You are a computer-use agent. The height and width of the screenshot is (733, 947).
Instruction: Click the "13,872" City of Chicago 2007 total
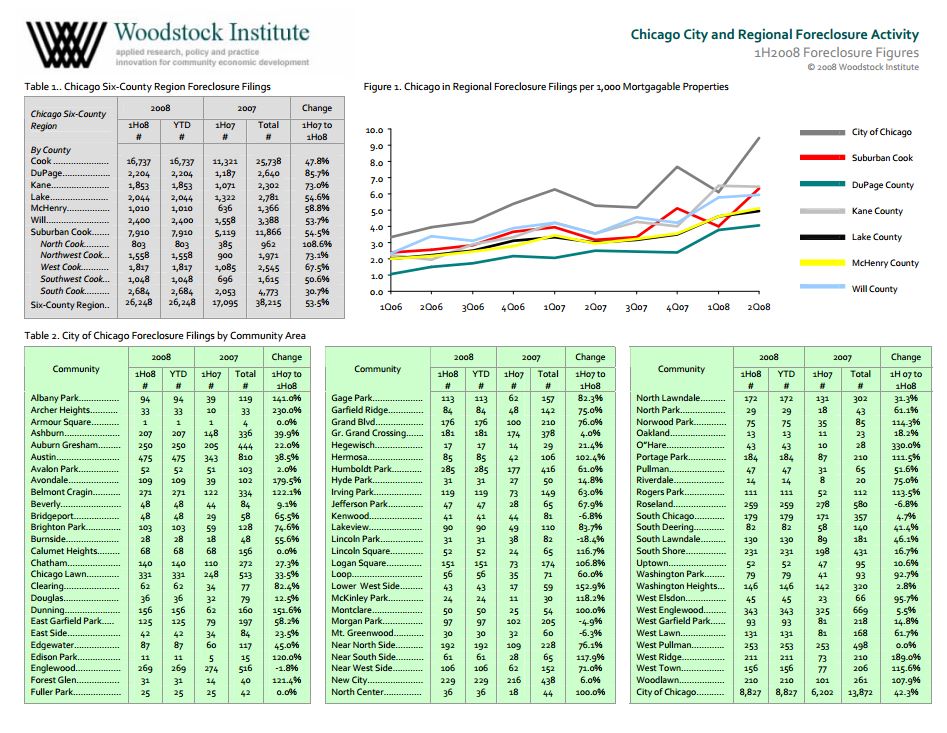[x=860, y=692]
